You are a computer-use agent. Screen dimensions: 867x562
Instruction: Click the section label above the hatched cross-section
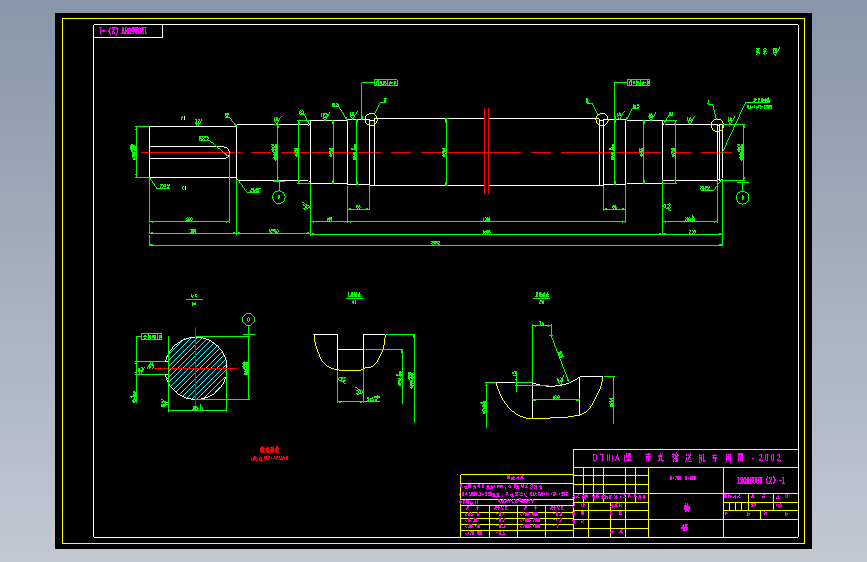coord(194,300)
